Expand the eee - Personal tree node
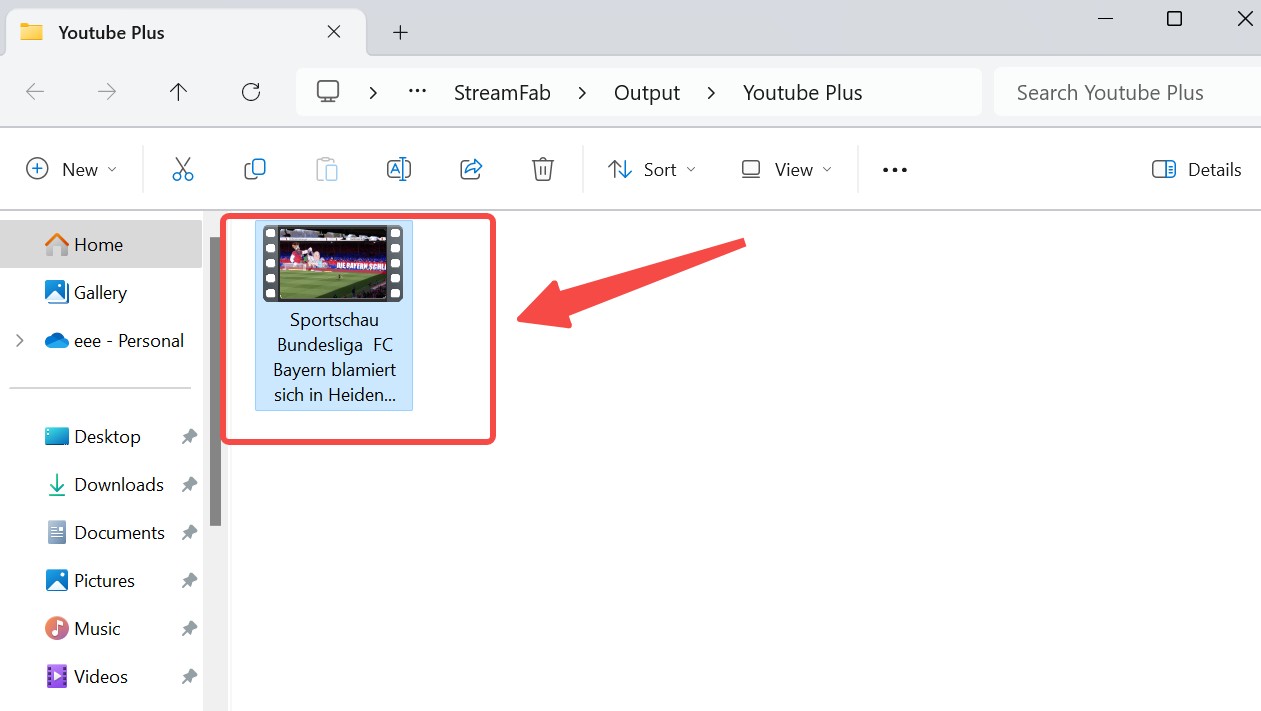 click(19, 340)
